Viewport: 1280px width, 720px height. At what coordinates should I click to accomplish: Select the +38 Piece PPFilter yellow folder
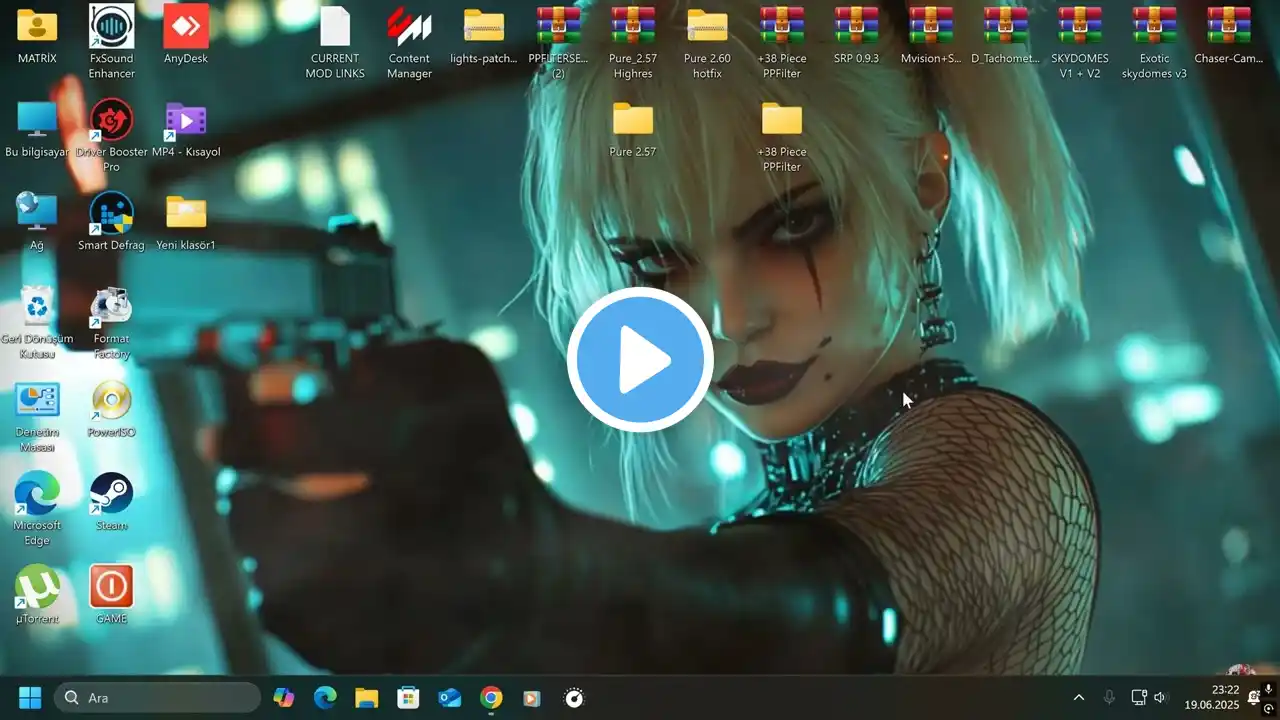click(x=782, y=120)
